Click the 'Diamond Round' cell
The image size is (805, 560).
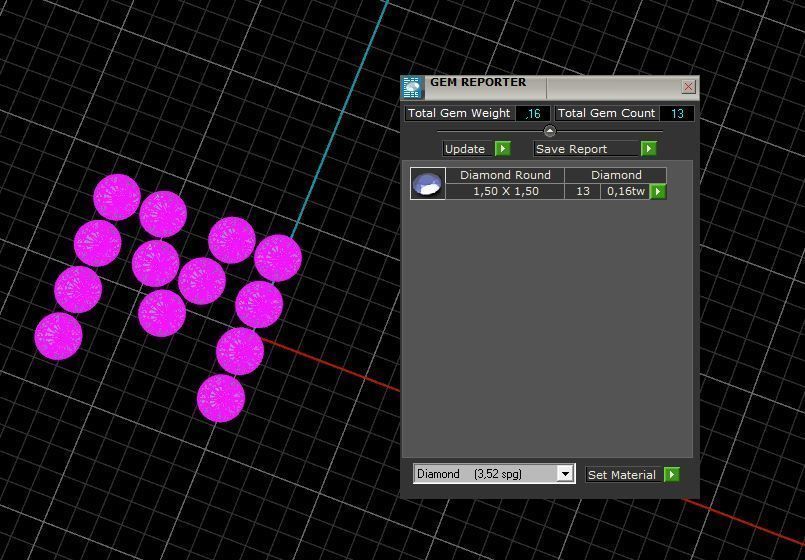pyautogui.click(x=505, y=175)
